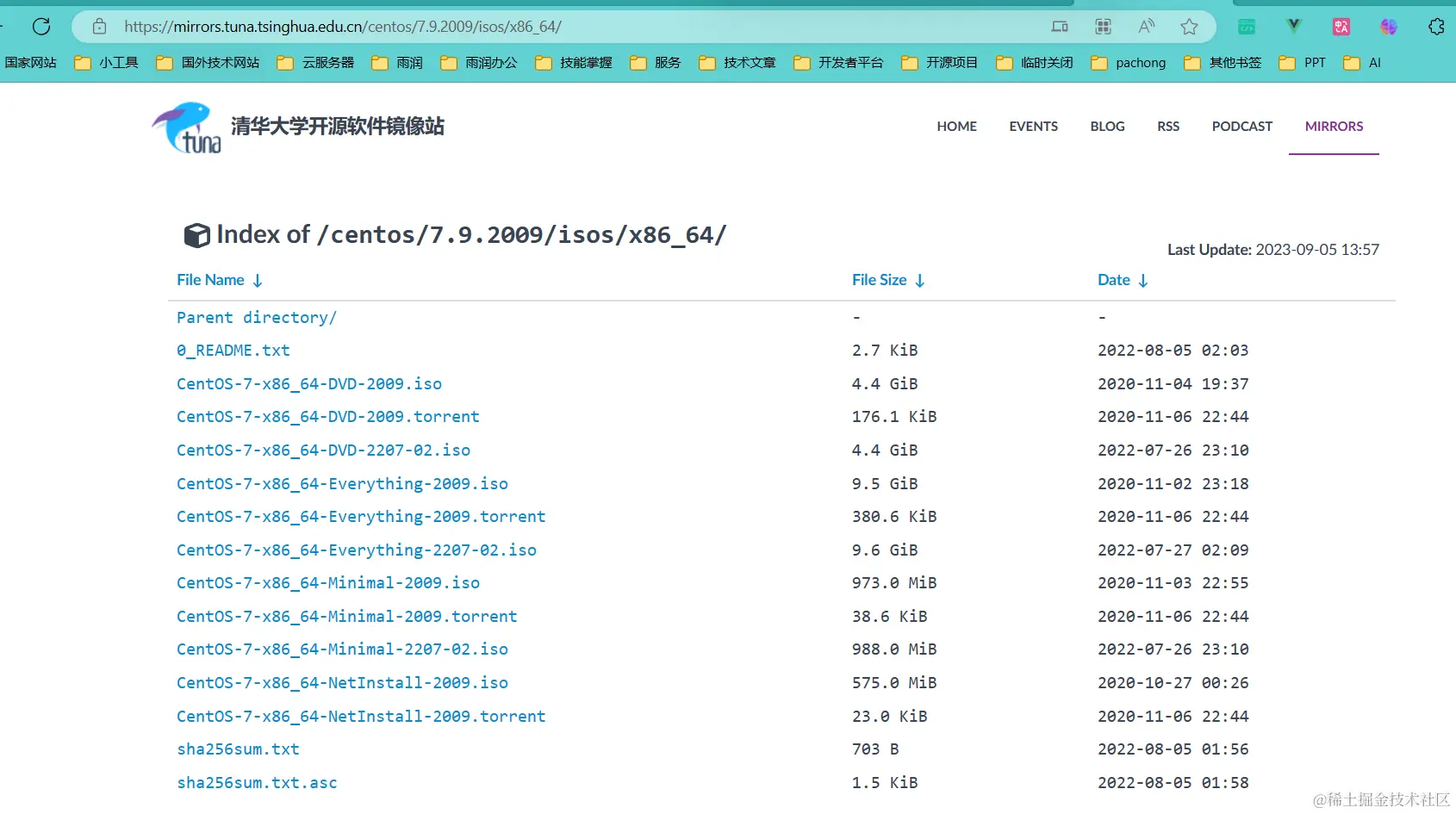Reload the page with the refresh icon
1456x814 pixels.
(x=41, y=27)
